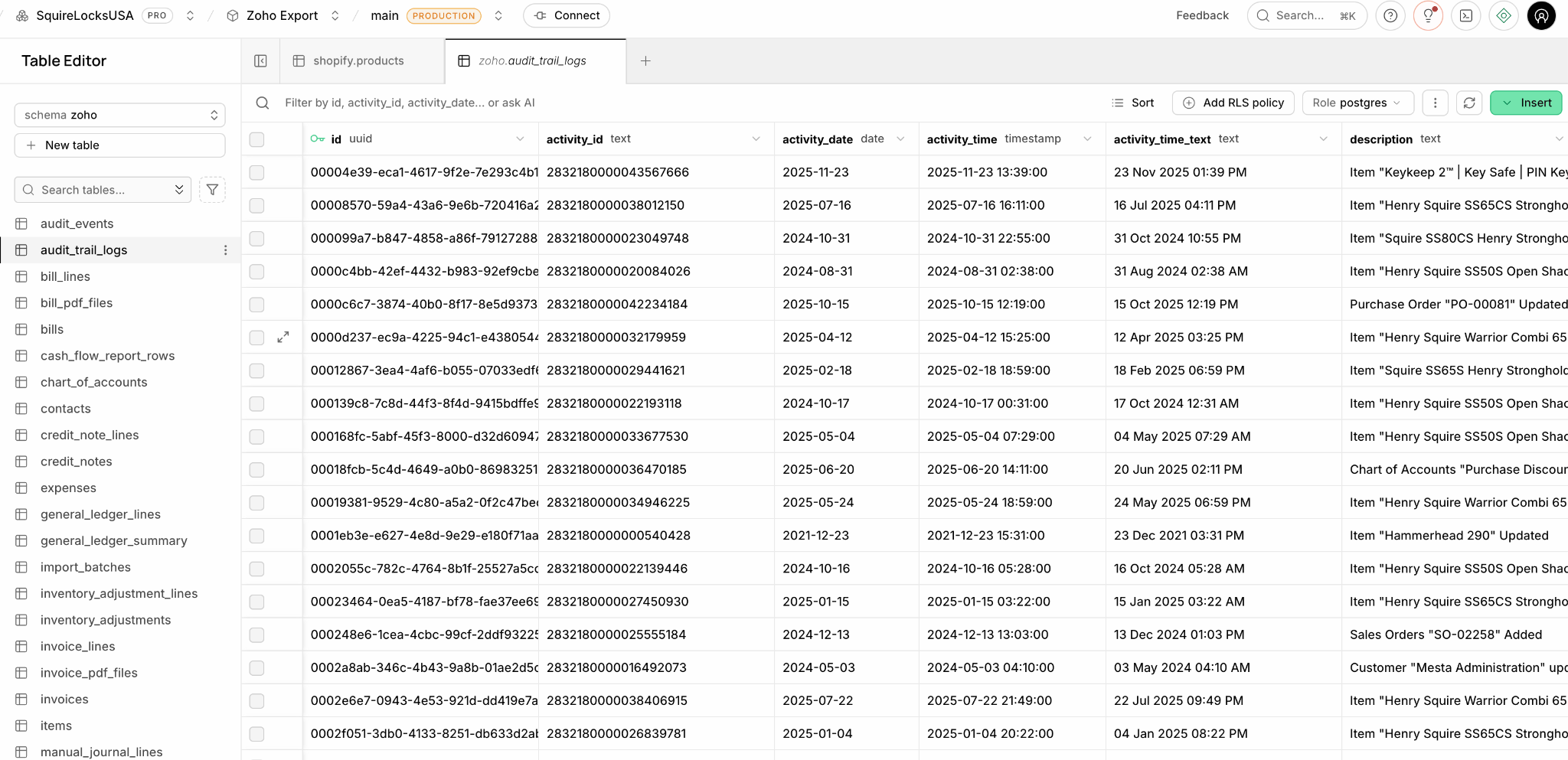Check the row with id 0001eb3e
Viewport: 1568px width, 760px height.
point(256,535)
